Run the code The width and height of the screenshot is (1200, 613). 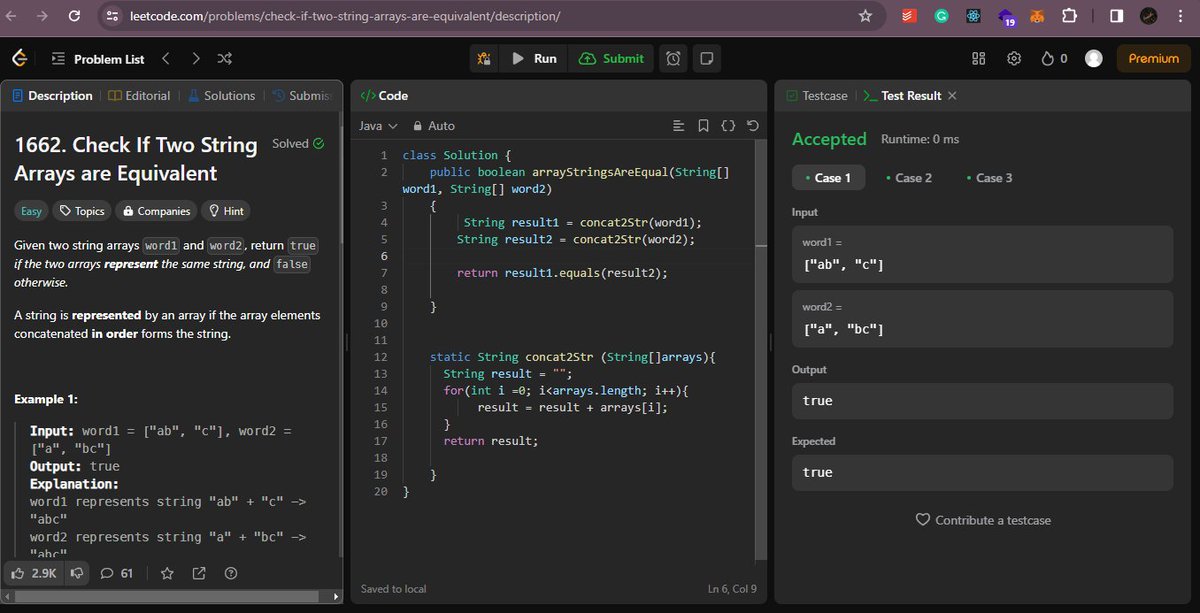(x=534, y=59)
